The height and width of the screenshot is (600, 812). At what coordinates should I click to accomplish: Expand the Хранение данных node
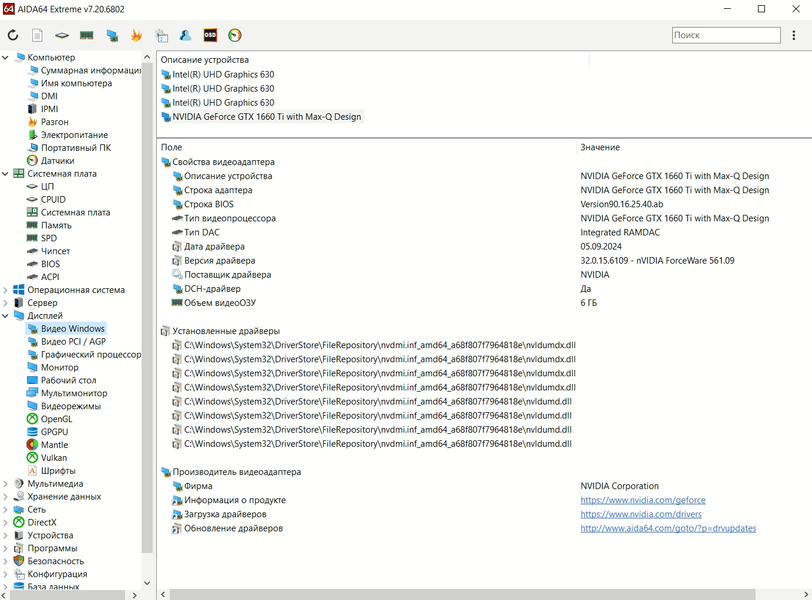click(6, 496)
